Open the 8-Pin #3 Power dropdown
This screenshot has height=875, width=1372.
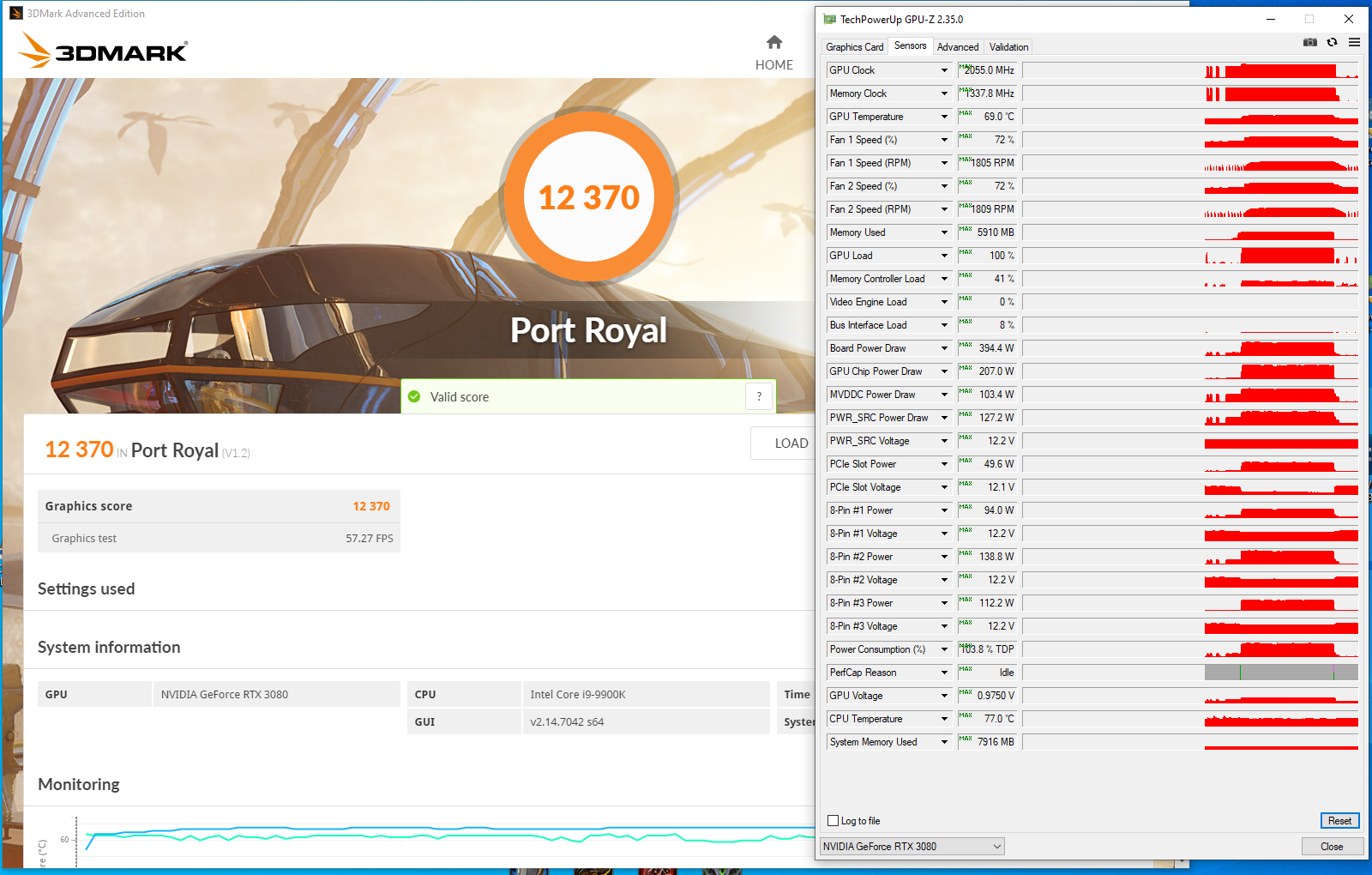pyautogui.click(x=944, y=603)
